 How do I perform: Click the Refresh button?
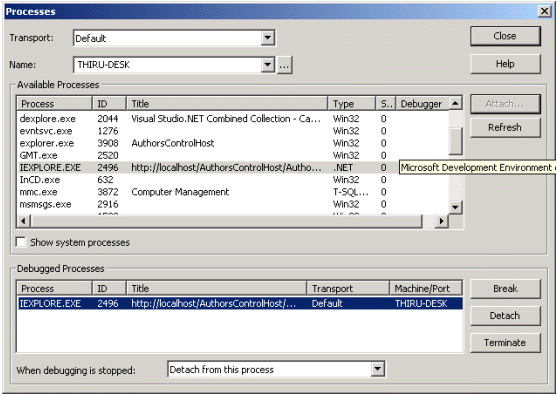tap(505, 127)
